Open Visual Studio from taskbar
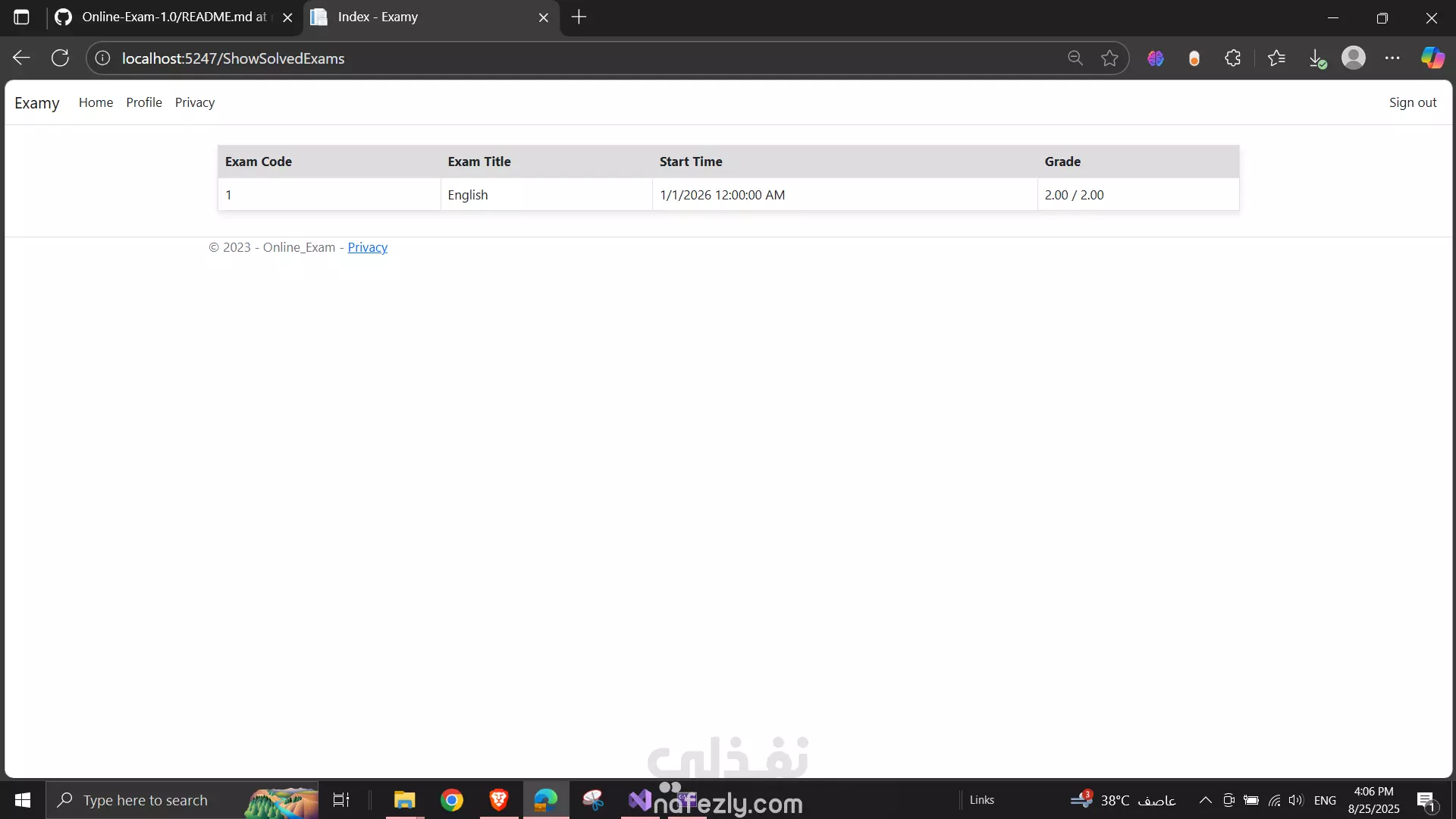Image resolution: width=1456 pixels, height=819 pixels. click(640, 800)
